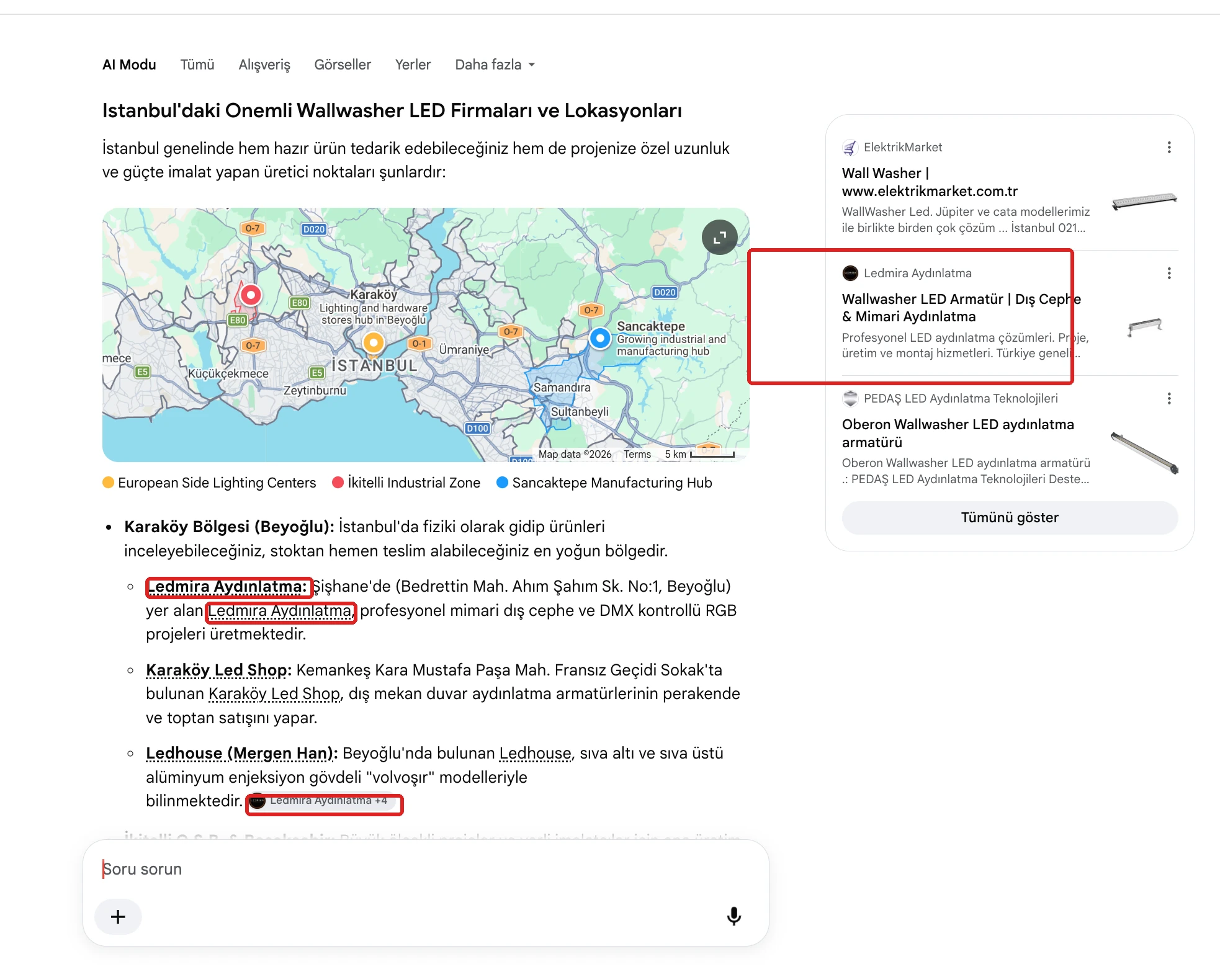Open the Ledmira Aydınlatma +4 source chip
This screenshot has height=980, width=1220.
click(x=321, y=801)
